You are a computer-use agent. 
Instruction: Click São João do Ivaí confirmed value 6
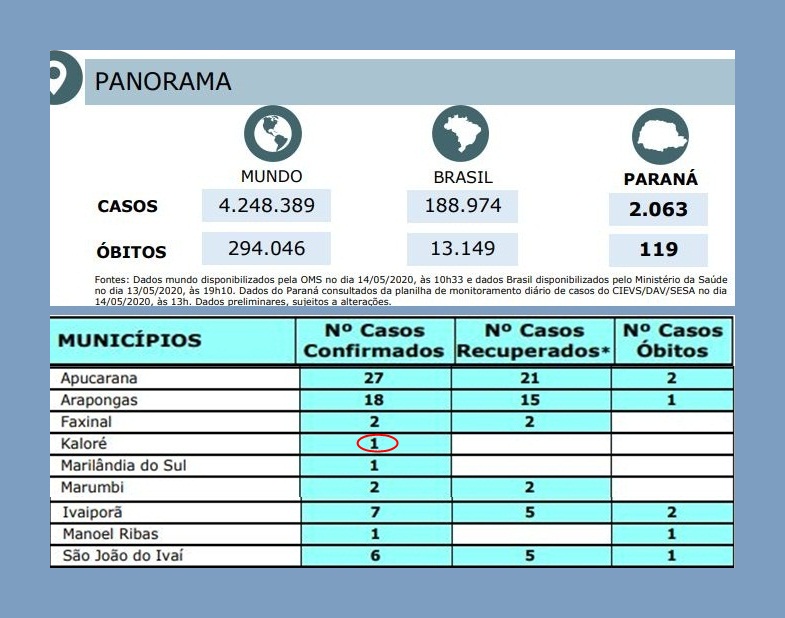pyautogui.click(x=375, y=555)
